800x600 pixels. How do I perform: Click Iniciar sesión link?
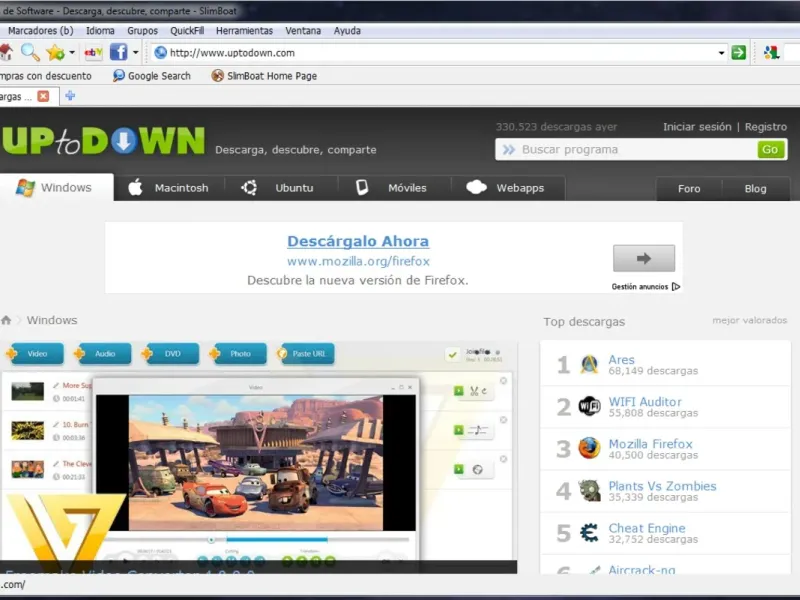pyautogui.click(x=697, y=127)
